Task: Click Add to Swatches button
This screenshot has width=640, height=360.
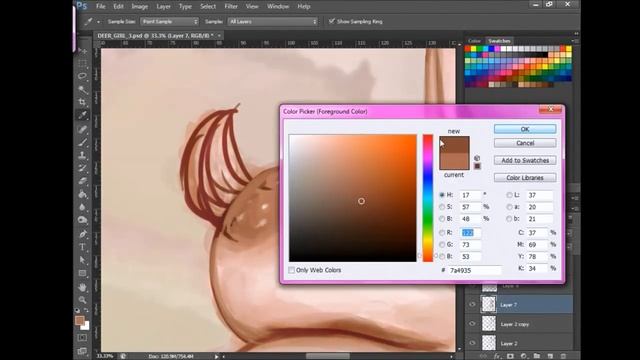Action: [x=525, y=160]
